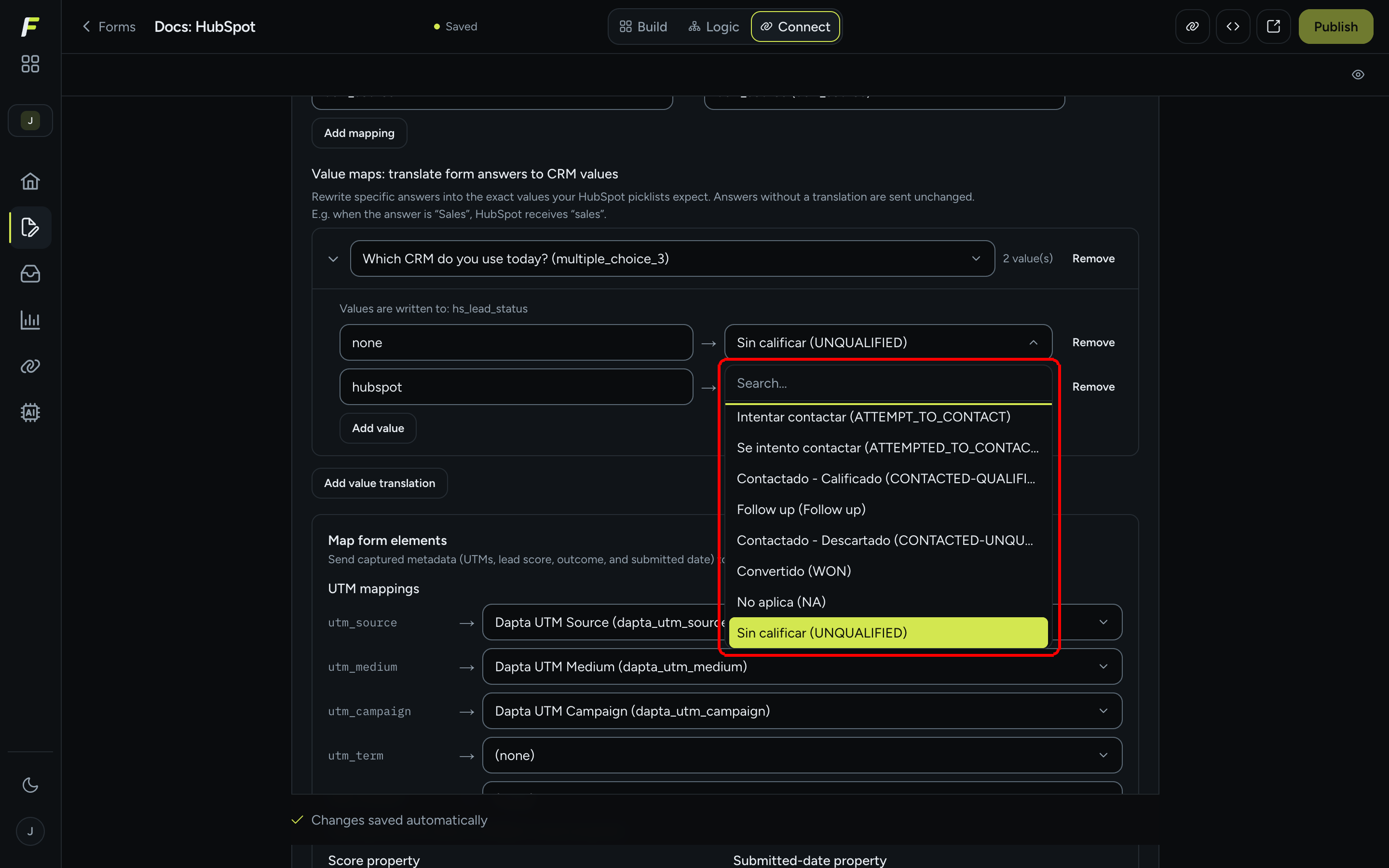
Task: Open the utm_campaign property dropdown
Action: coord(802,711)
